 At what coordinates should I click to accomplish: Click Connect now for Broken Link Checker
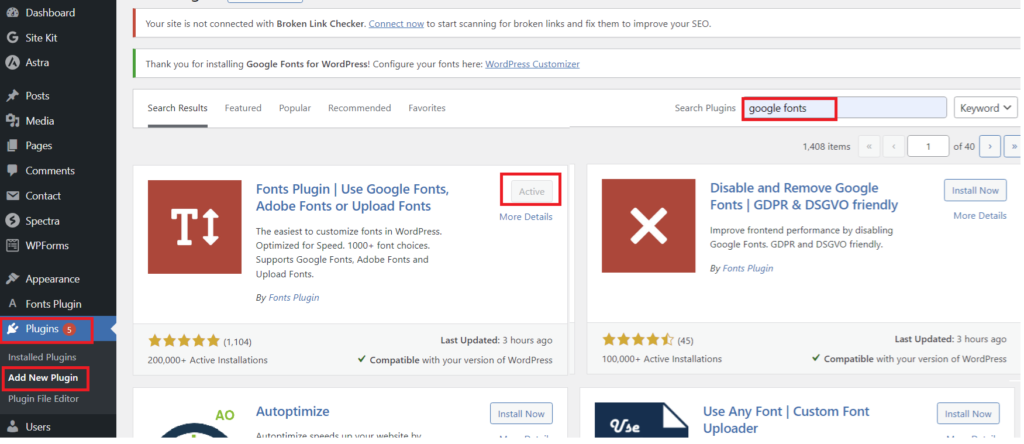point(396,24)
